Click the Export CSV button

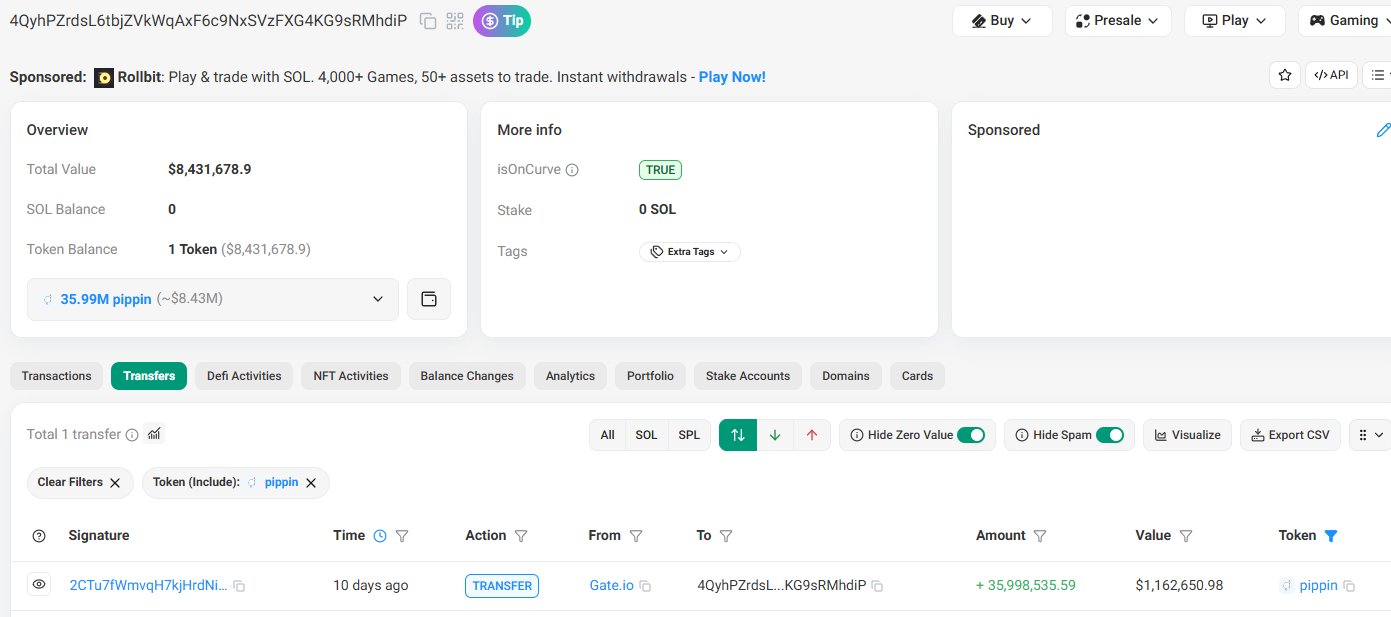point(1290,435)
